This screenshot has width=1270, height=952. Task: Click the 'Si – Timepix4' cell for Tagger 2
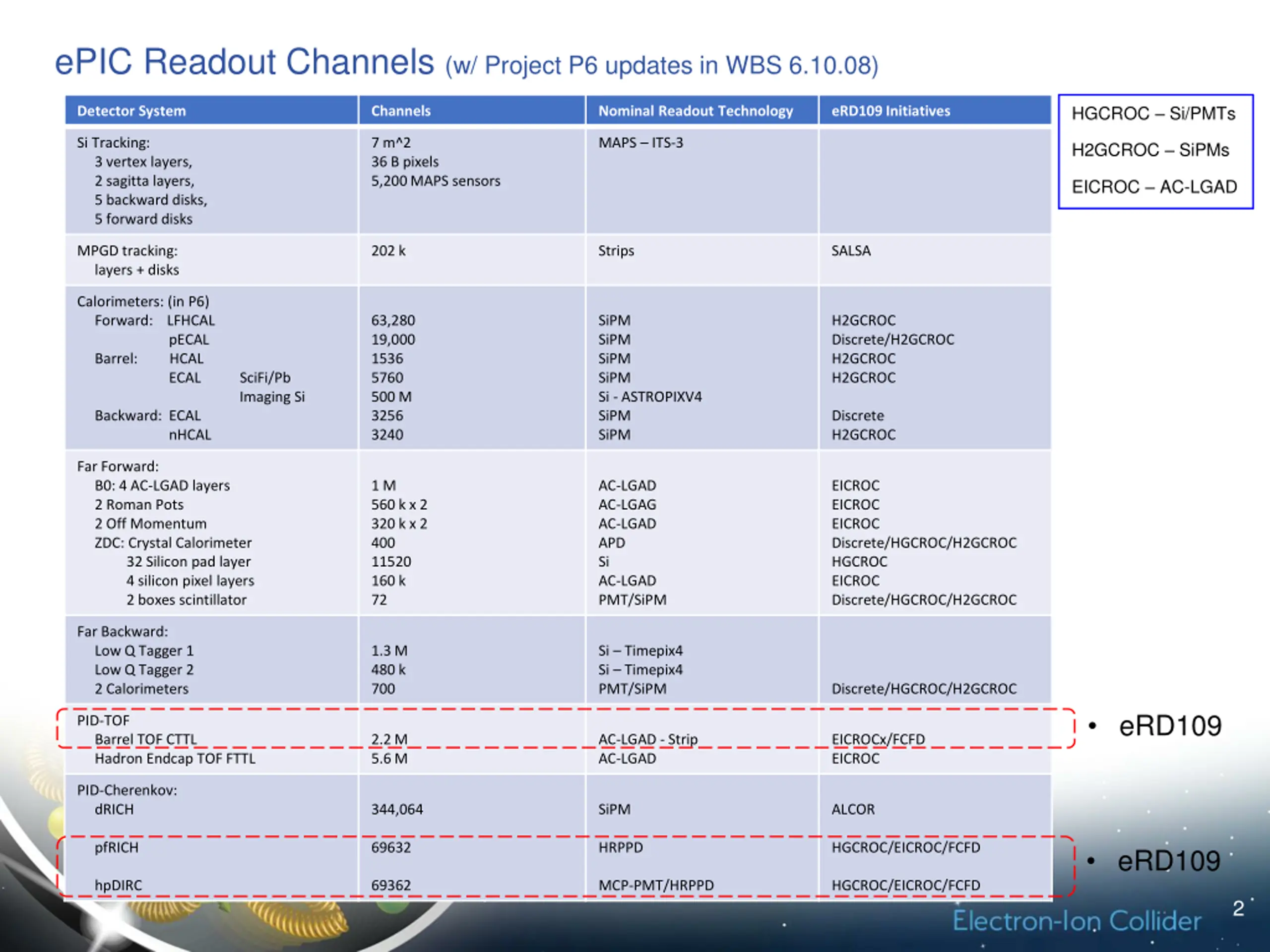tap(641, 670)
